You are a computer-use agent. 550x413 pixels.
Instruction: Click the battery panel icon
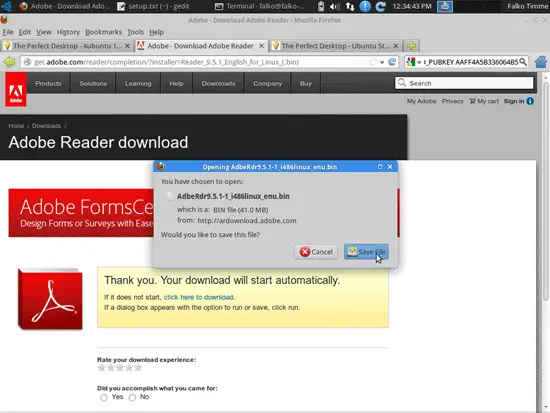pos(321,6)
